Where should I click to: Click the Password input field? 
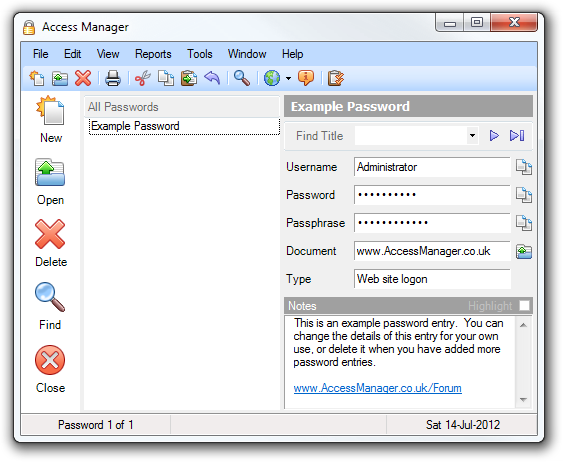click(x=432, y=195)
